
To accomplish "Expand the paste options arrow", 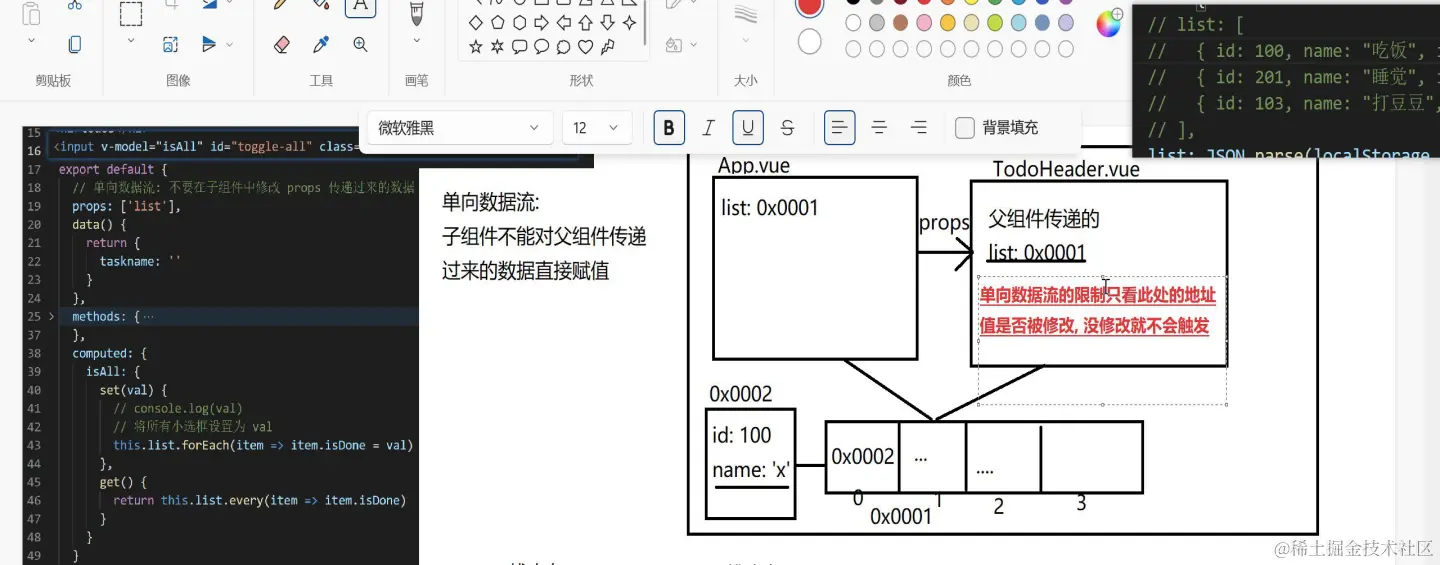I will (x=31, y=41).
